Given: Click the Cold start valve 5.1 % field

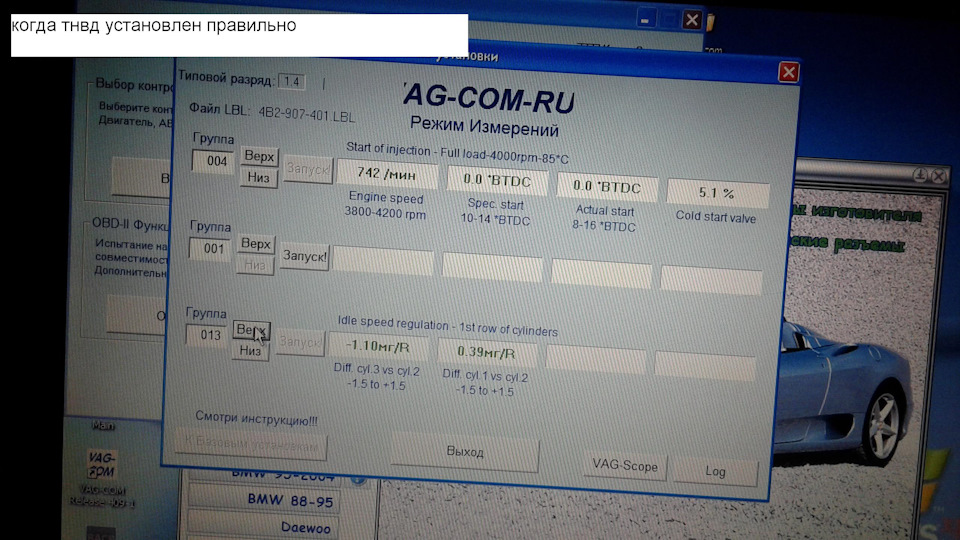Looking at the screenshot, I should tap(716, 192).
